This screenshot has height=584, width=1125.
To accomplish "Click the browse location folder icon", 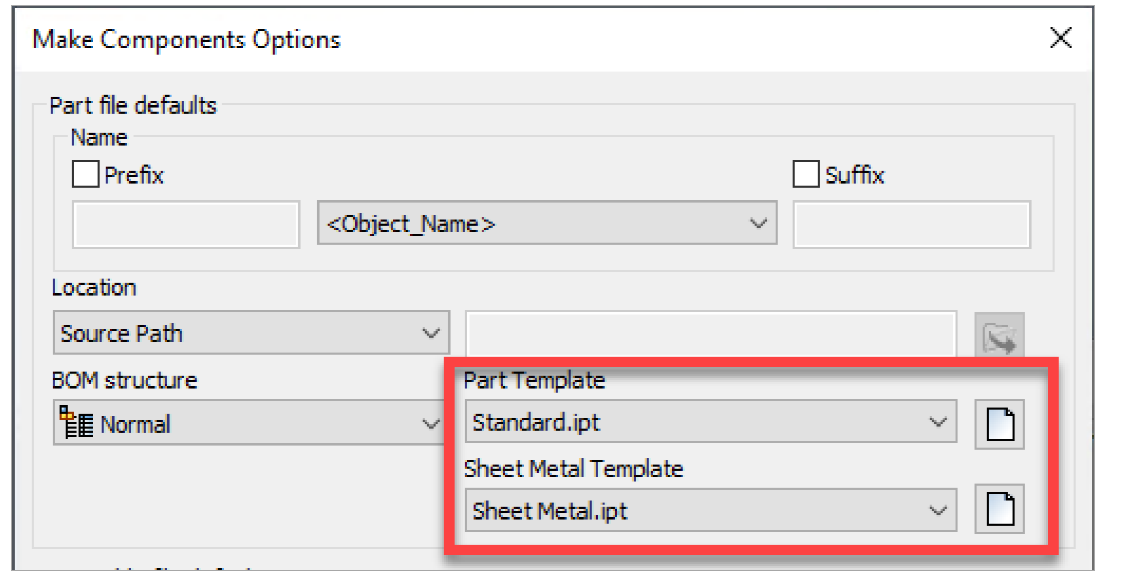I will tap(1000, 337).
